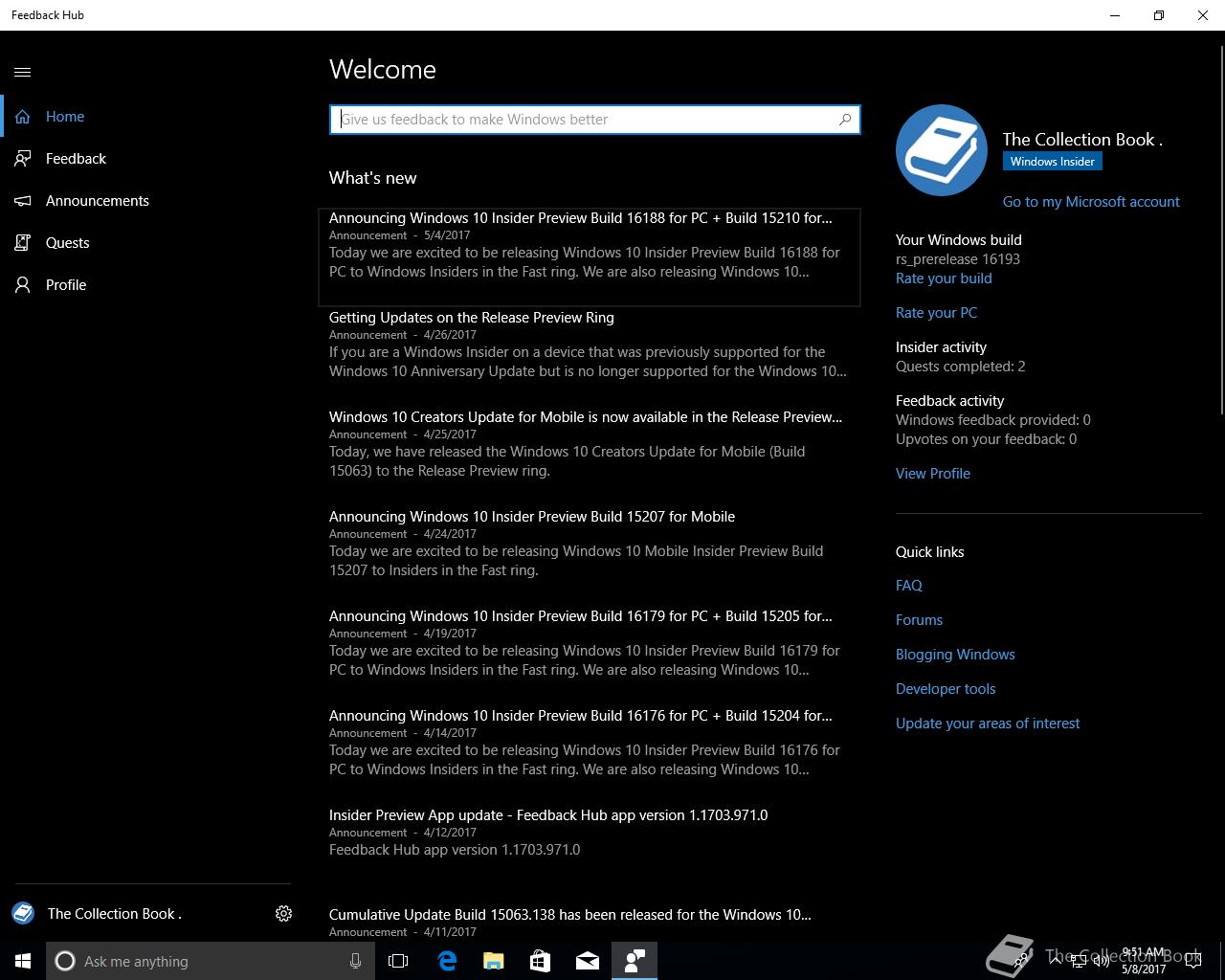Open File Explorer from taskbar
1225x980 pixels.
(493, 961)
